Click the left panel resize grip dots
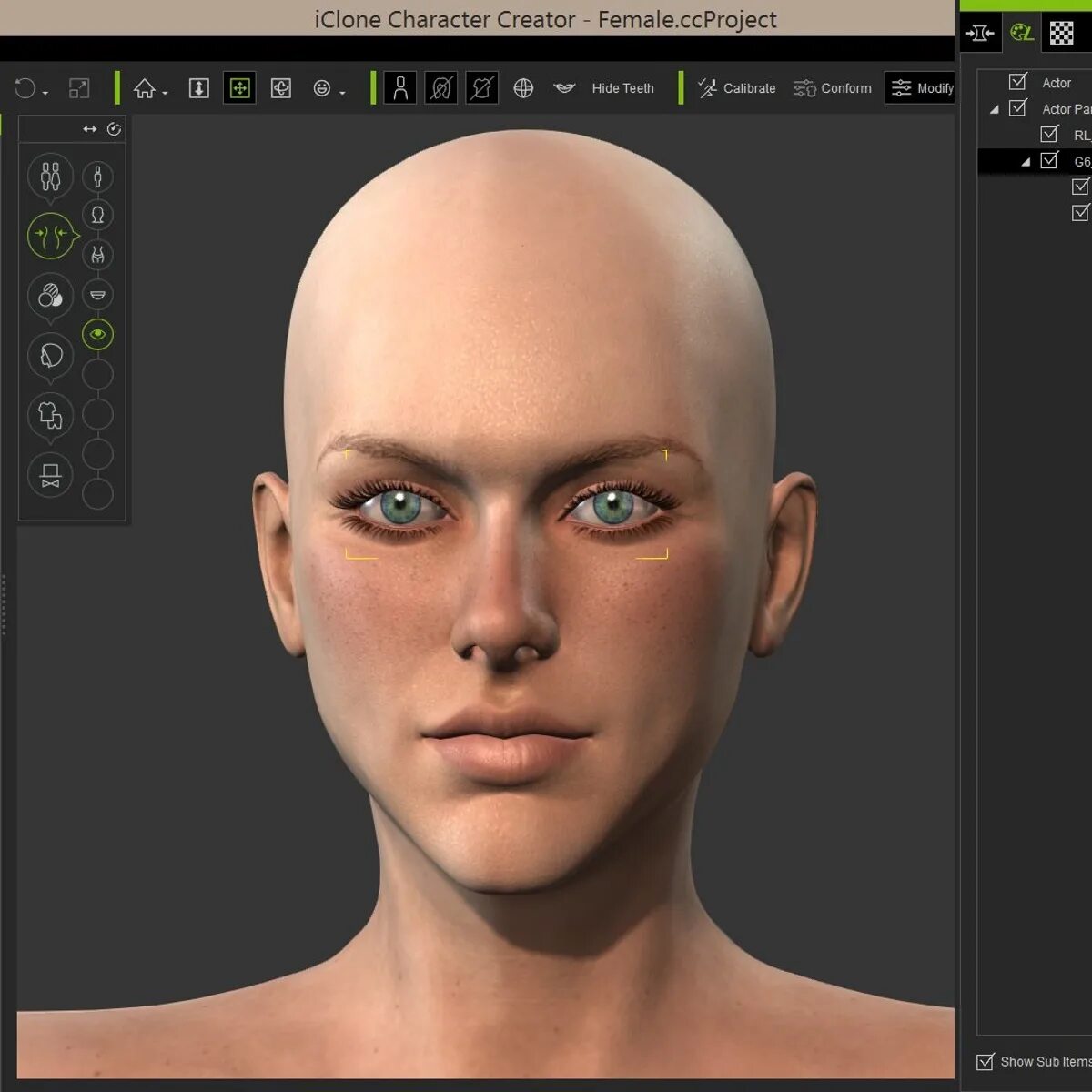The image size is (1092, 1092). point(4,603)
